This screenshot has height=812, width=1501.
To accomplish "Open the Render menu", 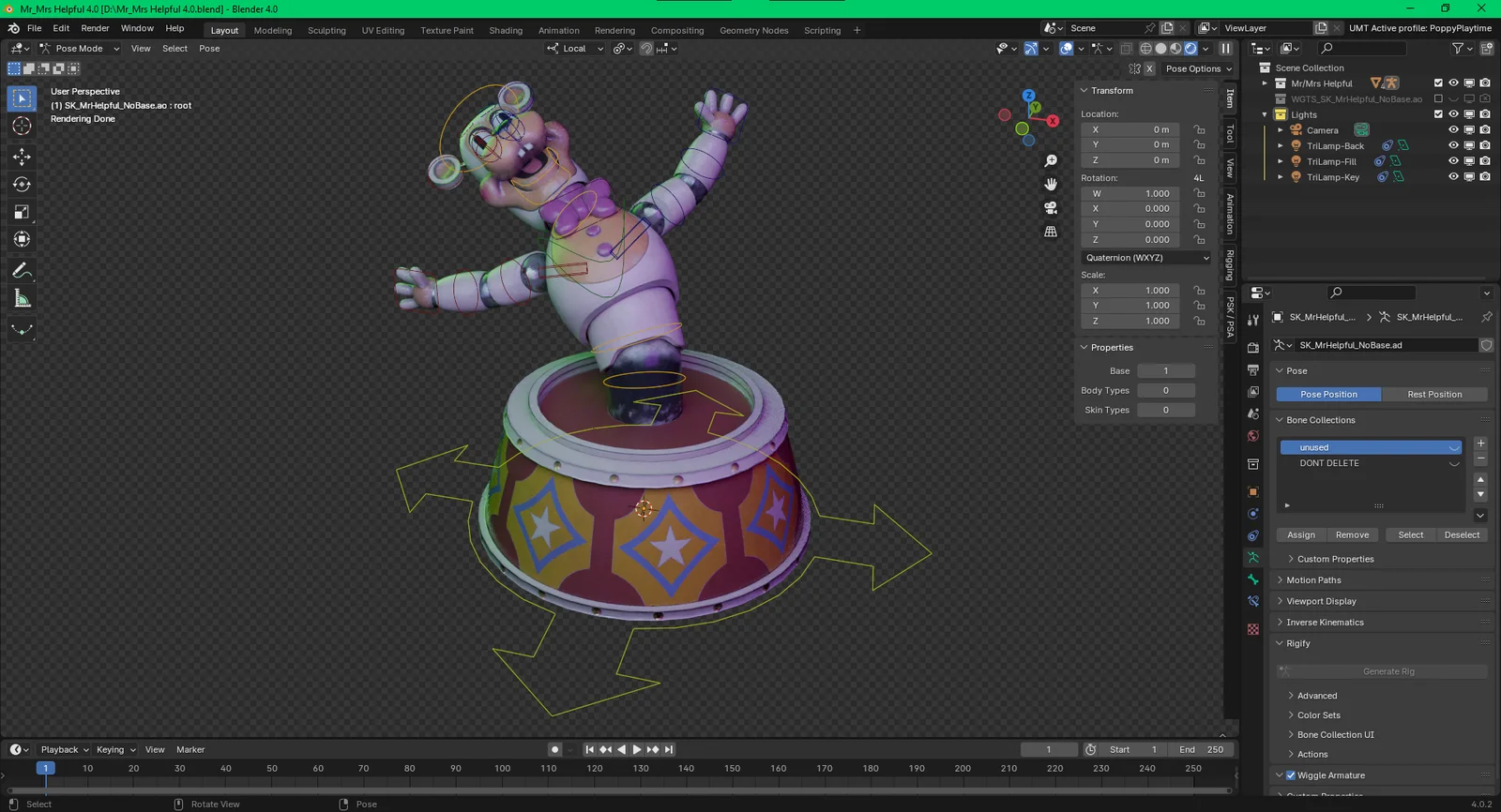I will (x=95, y=28).
